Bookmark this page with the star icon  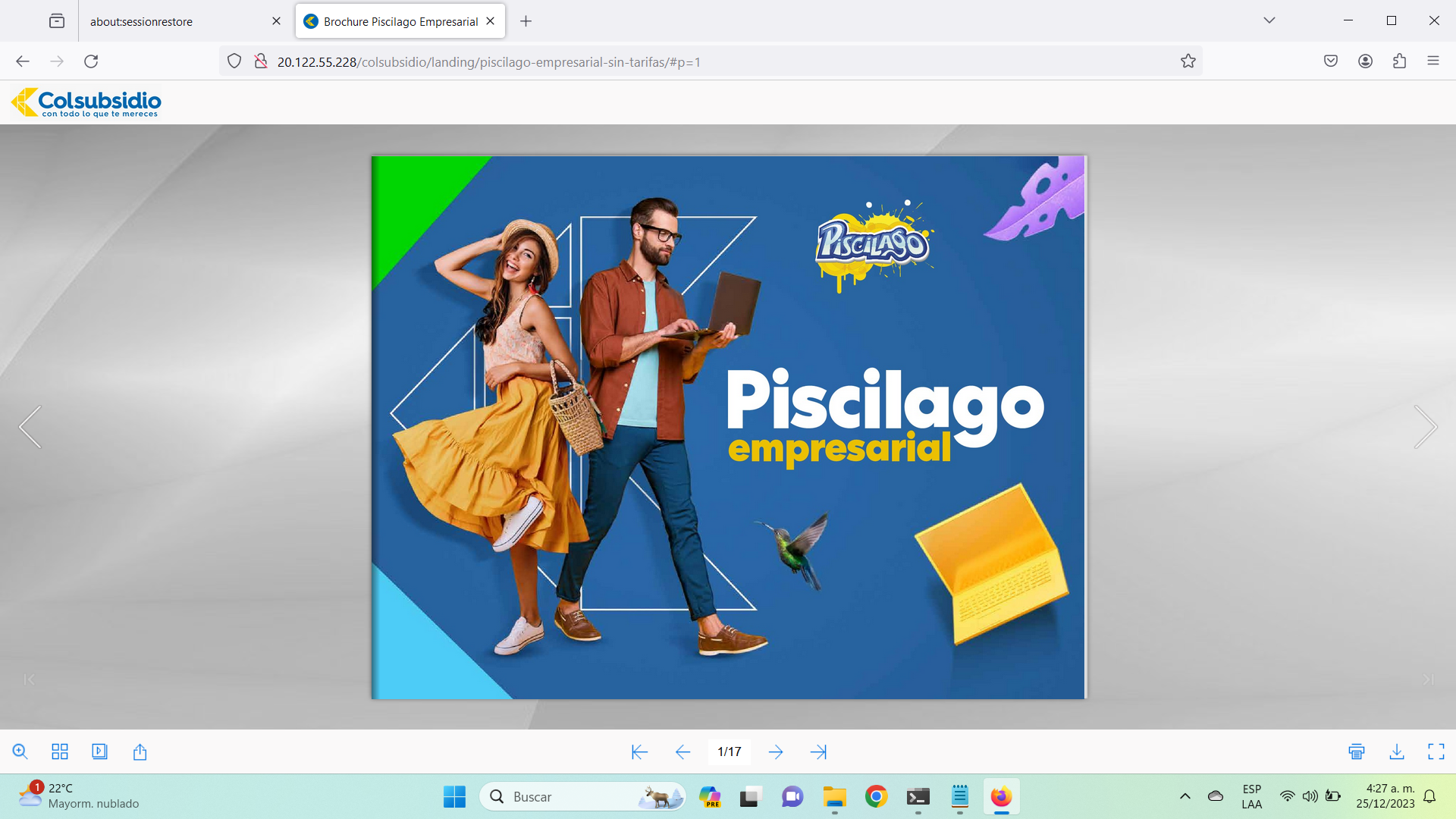tap(1188, 61)
